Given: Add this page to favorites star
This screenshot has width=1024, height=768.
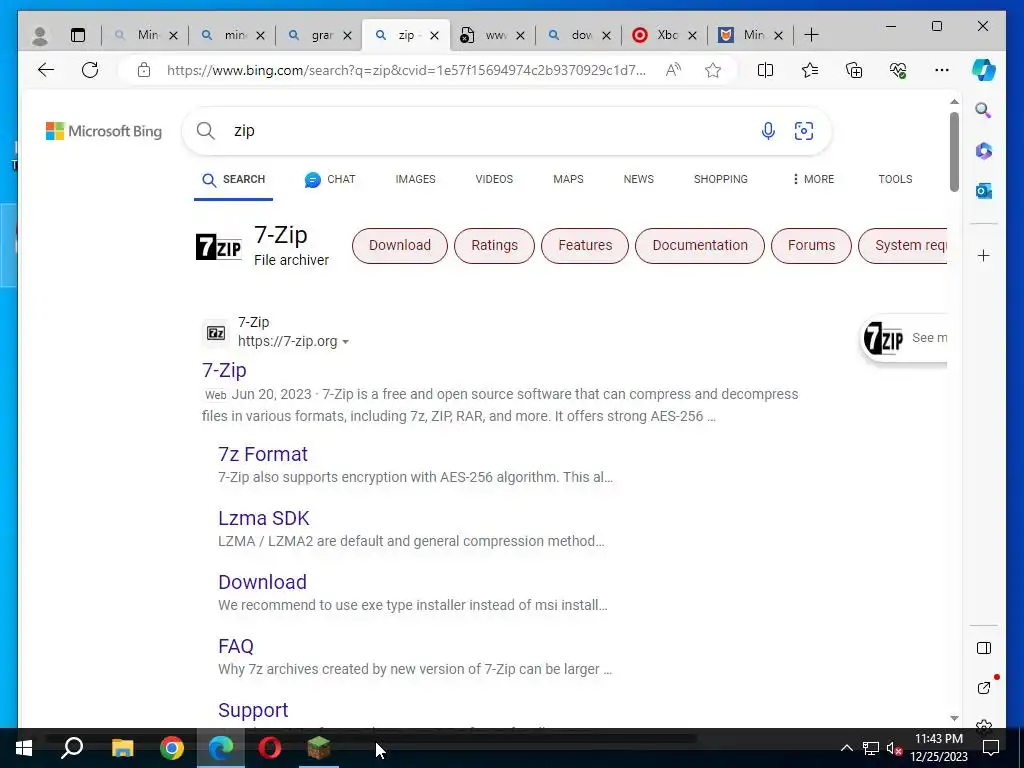Looking at the screenshot, I should 713,70.
